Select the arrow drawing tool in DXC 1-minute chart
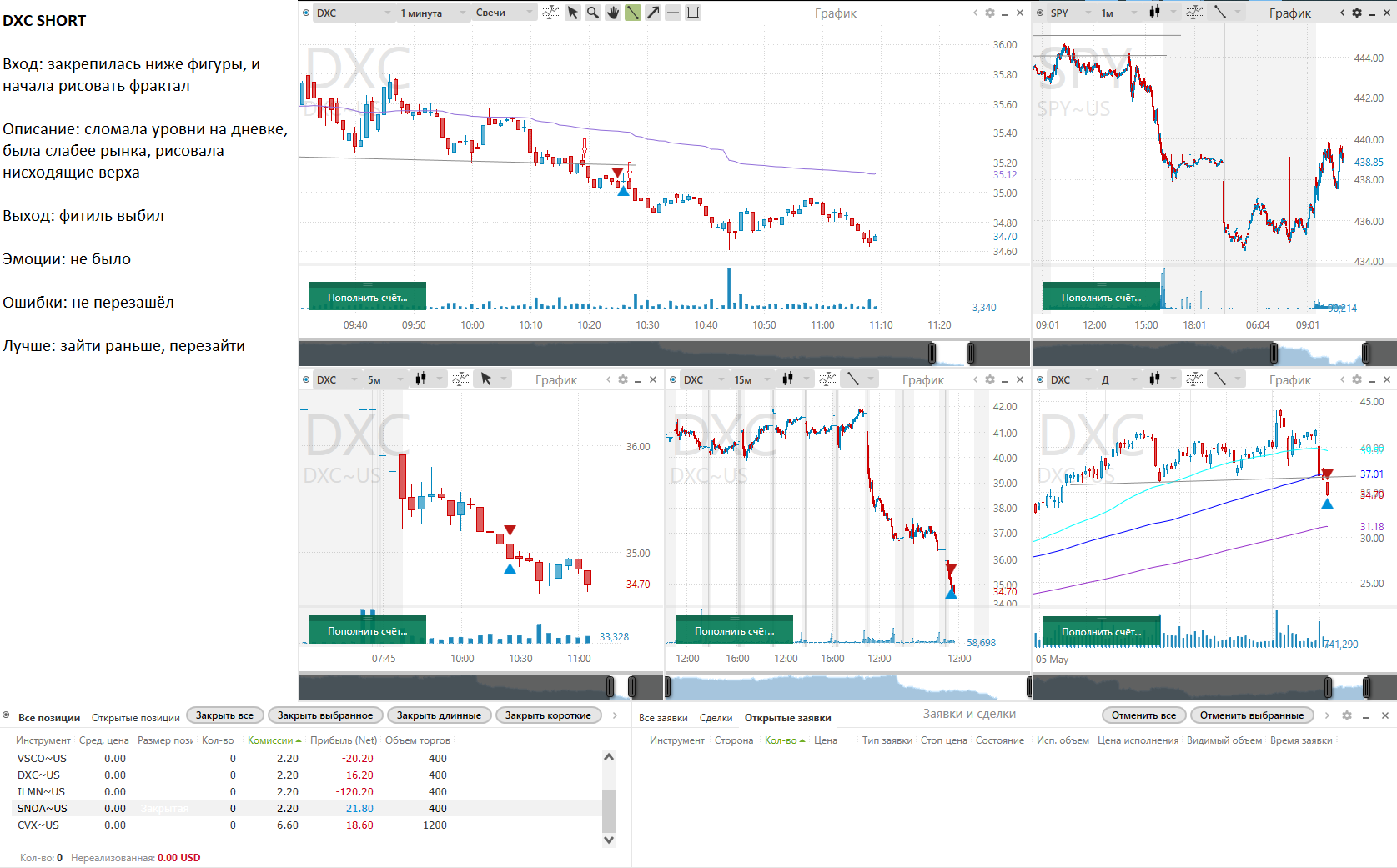 point(653,13)
